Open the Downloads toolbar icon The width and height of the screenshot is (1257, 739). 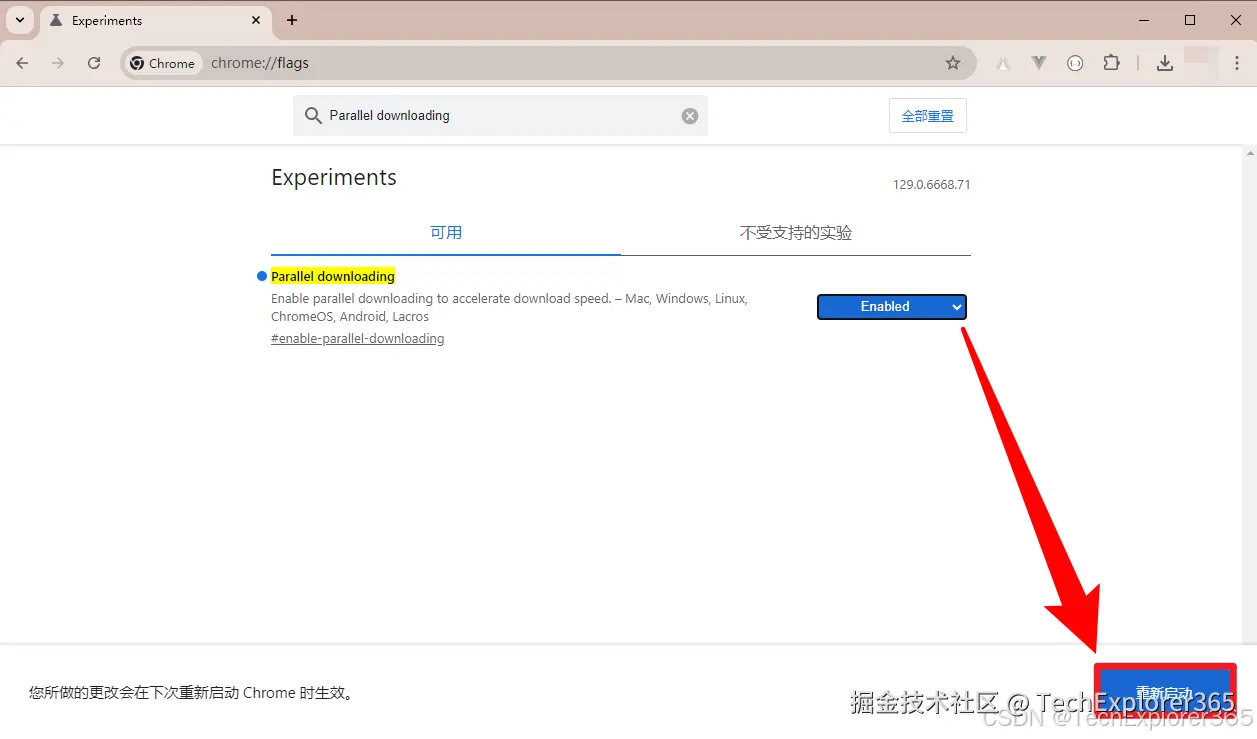point(1164,63)
